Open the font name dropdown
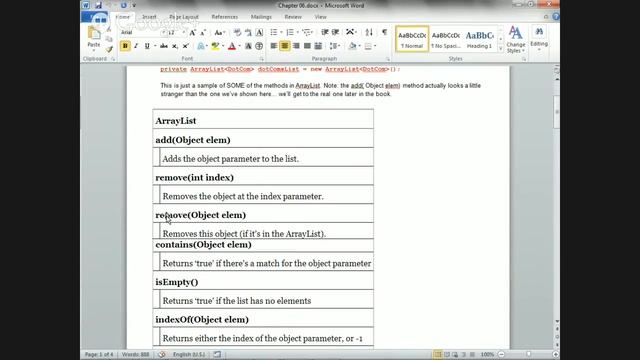The image size is (640, 360). point(163,32)
